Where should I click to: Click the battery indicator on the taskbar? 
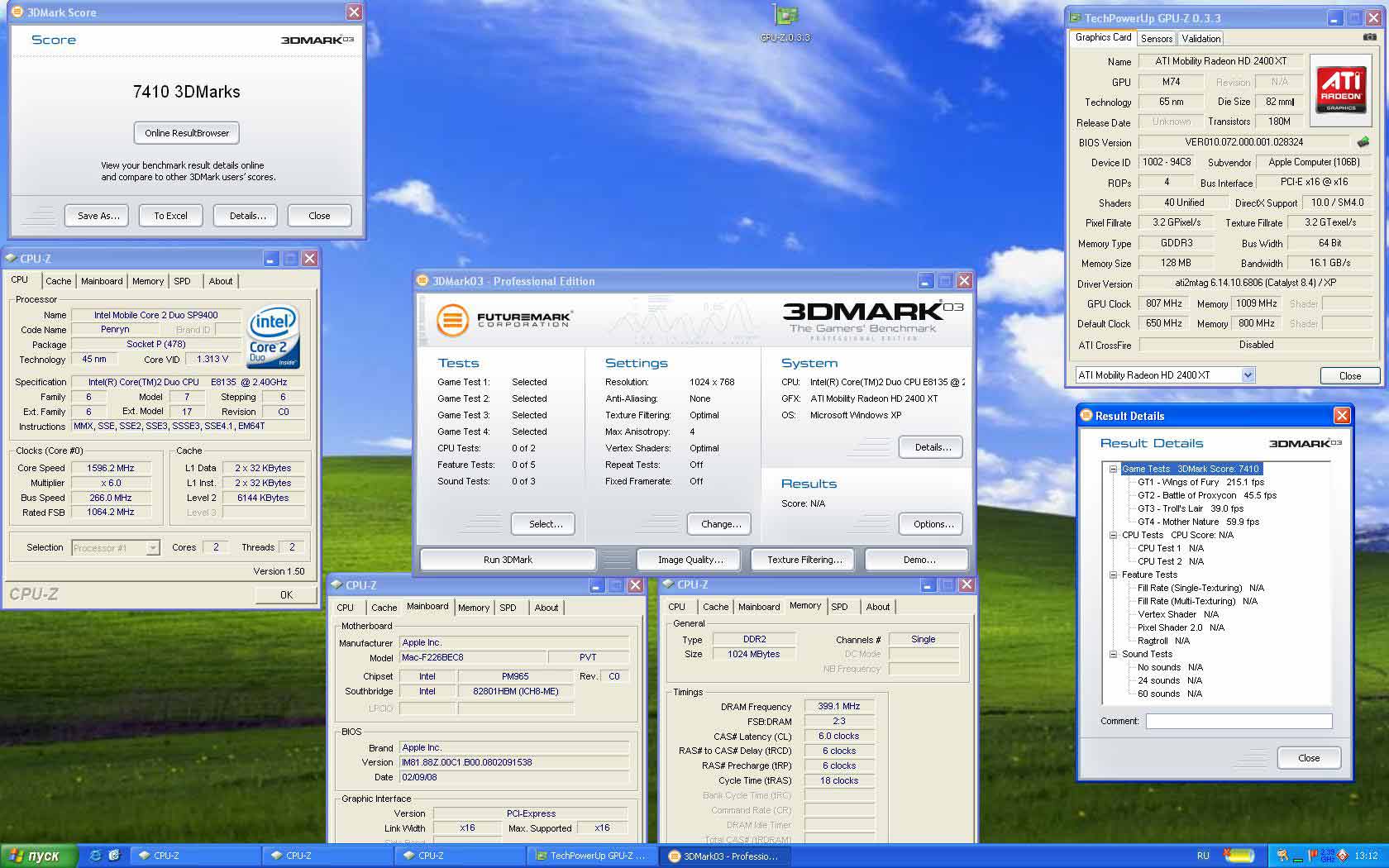tap(1238, 856)
